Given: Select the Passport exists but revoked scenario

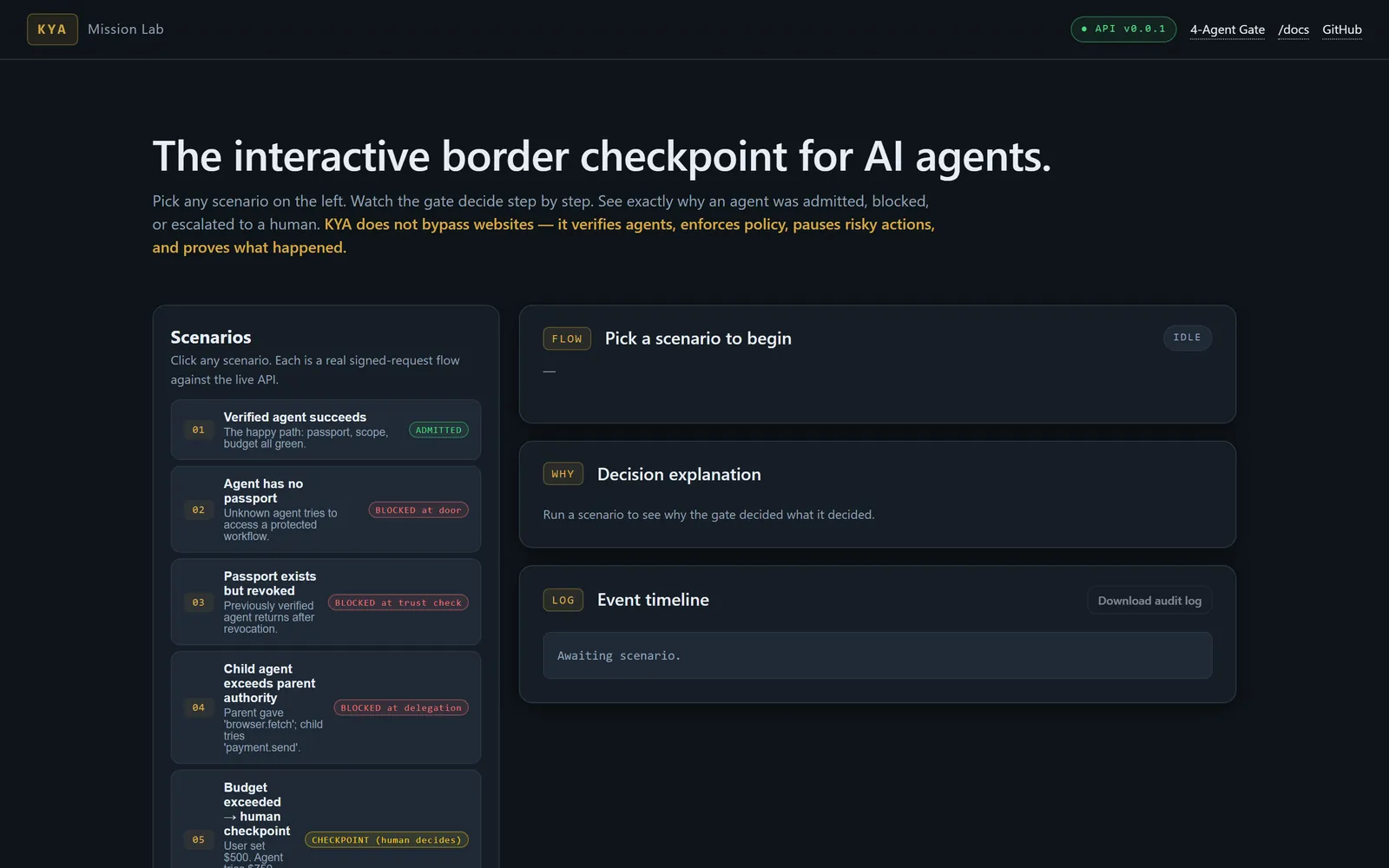Looking at the screenshot, I should point(326,602).
